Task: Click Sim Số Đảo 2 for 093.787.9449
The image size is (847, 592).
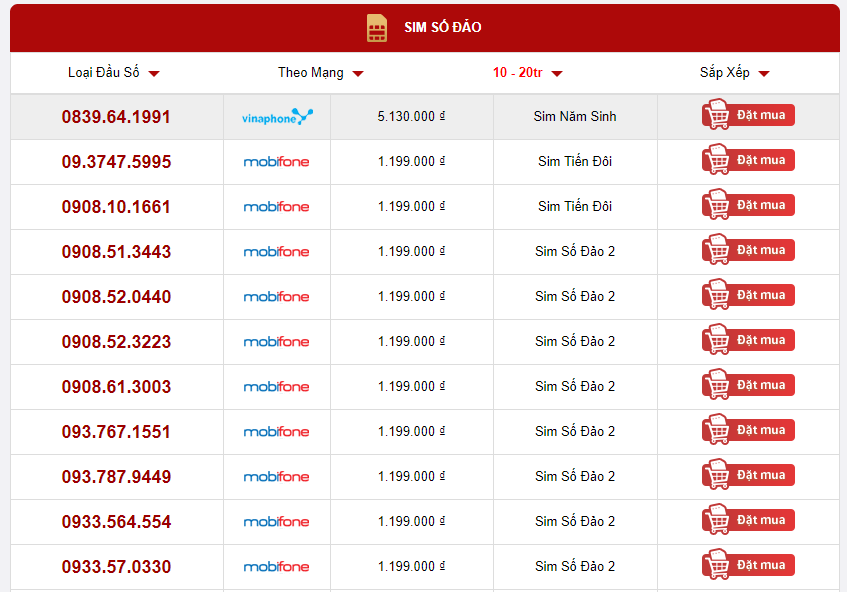Action: pyautogui.click(x=575, y=476)
